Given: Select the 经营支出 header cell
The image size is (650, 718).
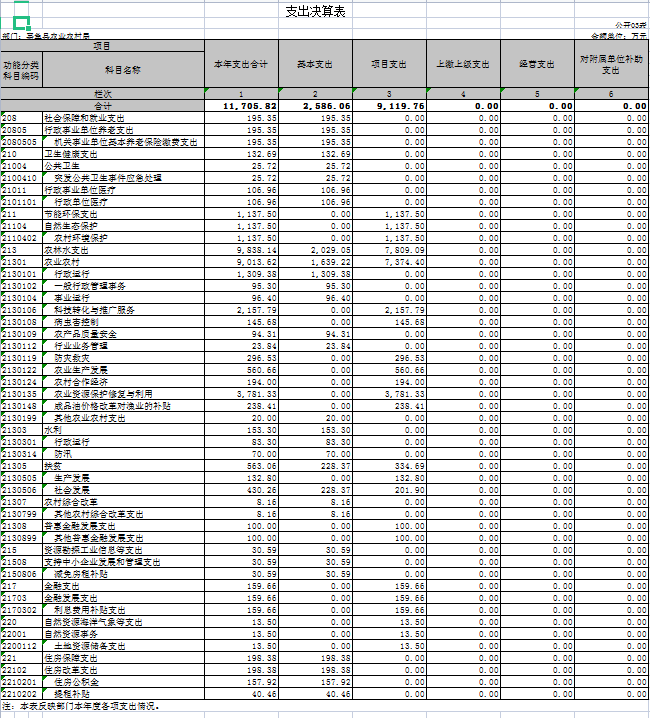Looking at the screenshot, I should [x=537, y=65].
